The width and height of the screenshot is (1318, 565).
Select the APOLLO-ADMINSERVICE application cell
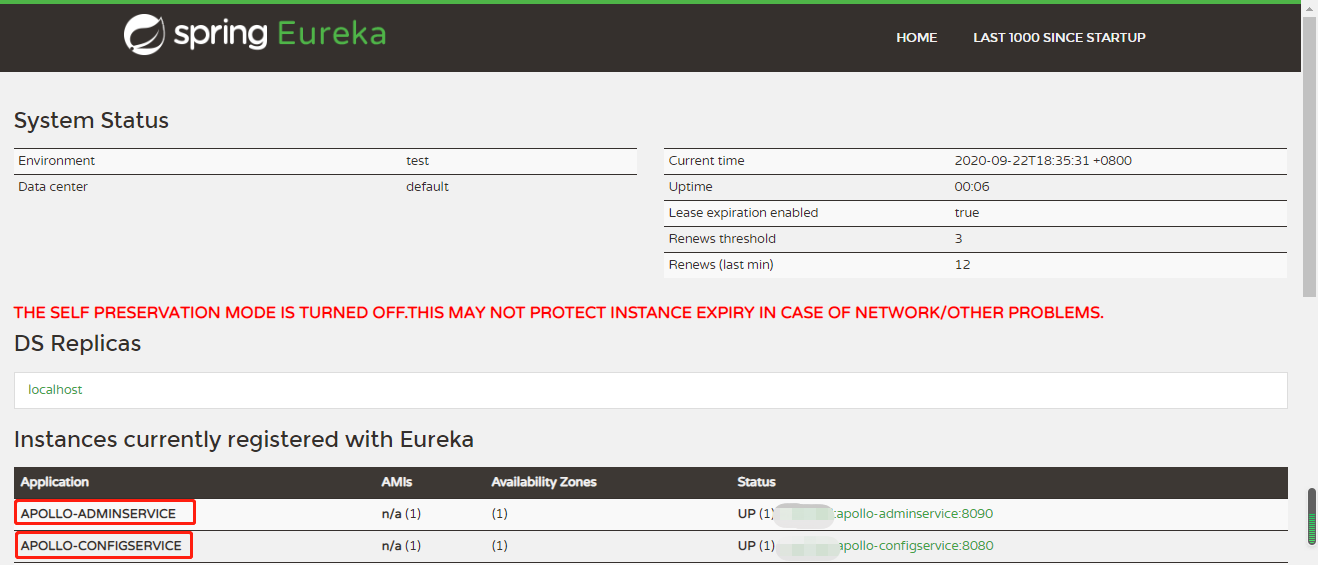pyautogui.click(x=98, y=514)
